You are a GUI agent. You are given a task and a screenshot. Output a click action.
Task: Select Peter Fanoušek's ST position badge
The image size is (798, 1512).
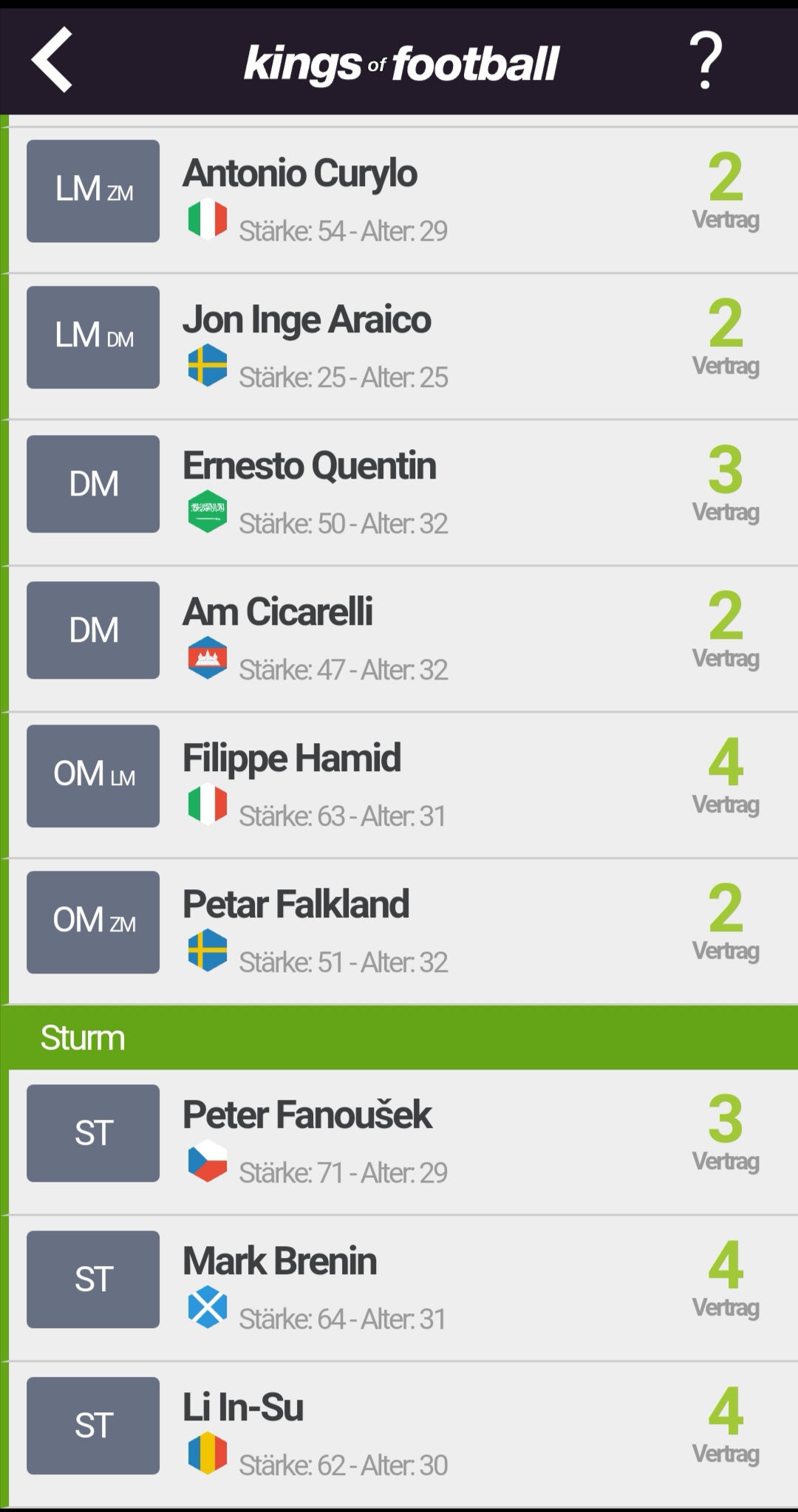pos(93,1133)
